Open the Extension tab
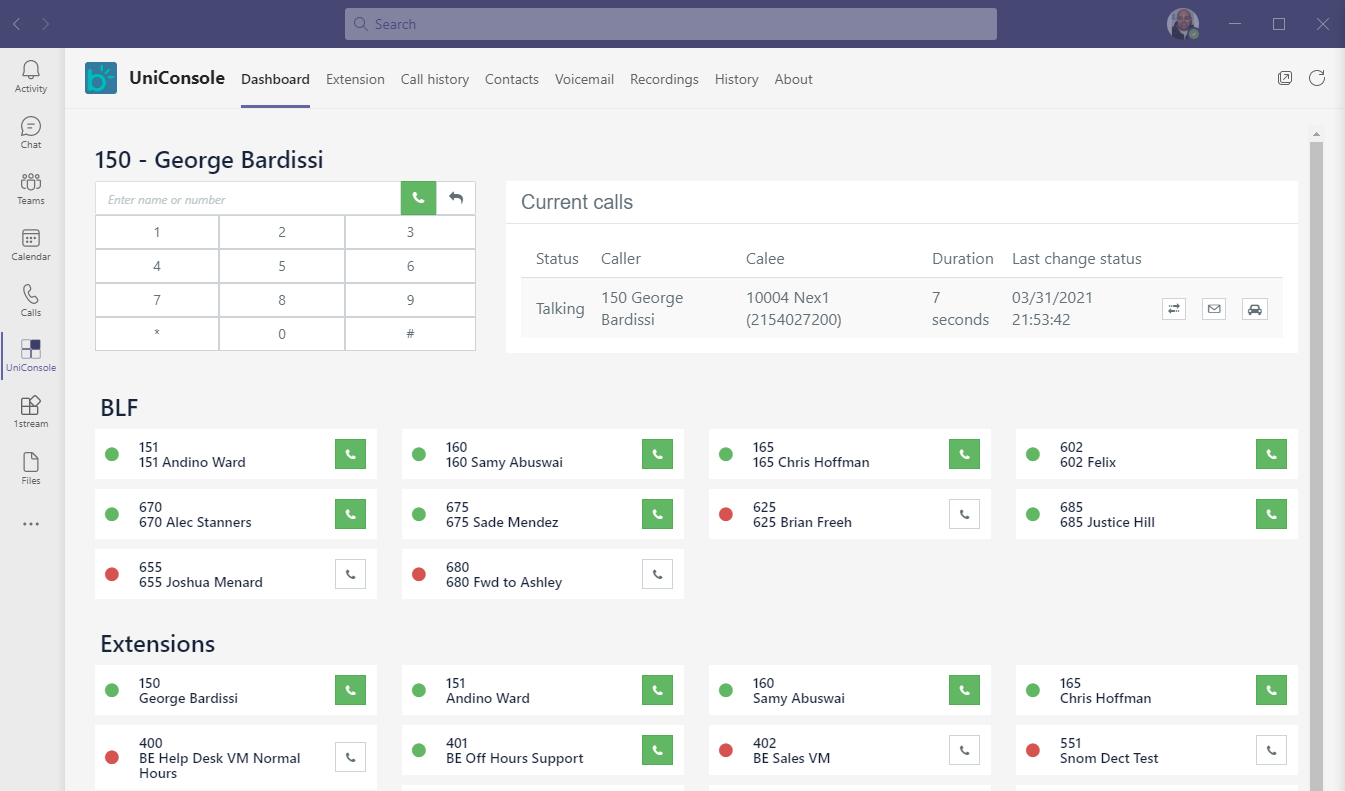The image size is (1345, 791). pos(355,79)
